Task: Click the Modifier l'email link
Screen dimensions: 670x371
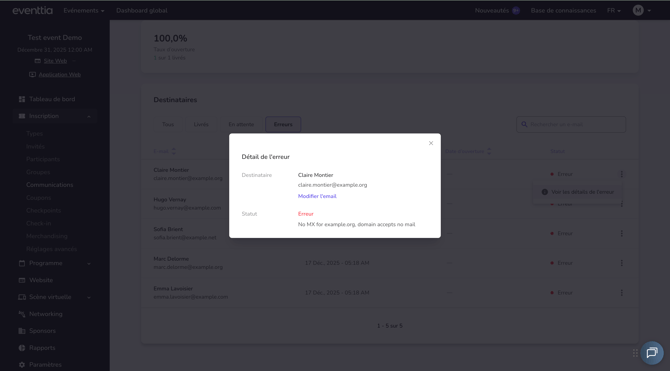Action: (x=317, y=196)
